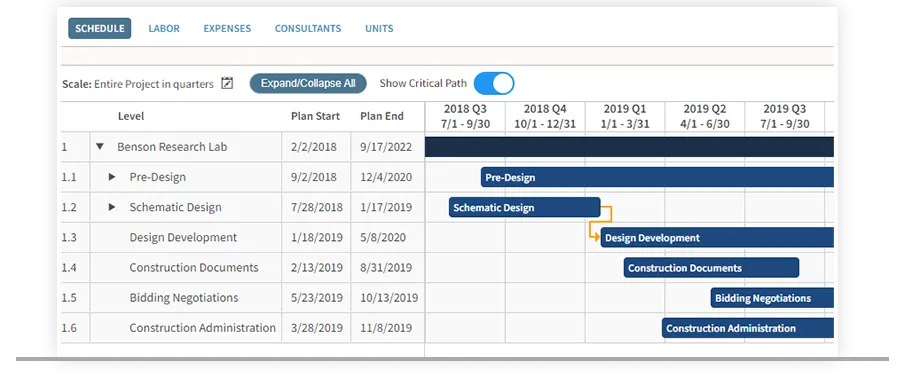Expand the Pre-Design row arrow
The image size is (911, 385).
(x=112, y=177)
